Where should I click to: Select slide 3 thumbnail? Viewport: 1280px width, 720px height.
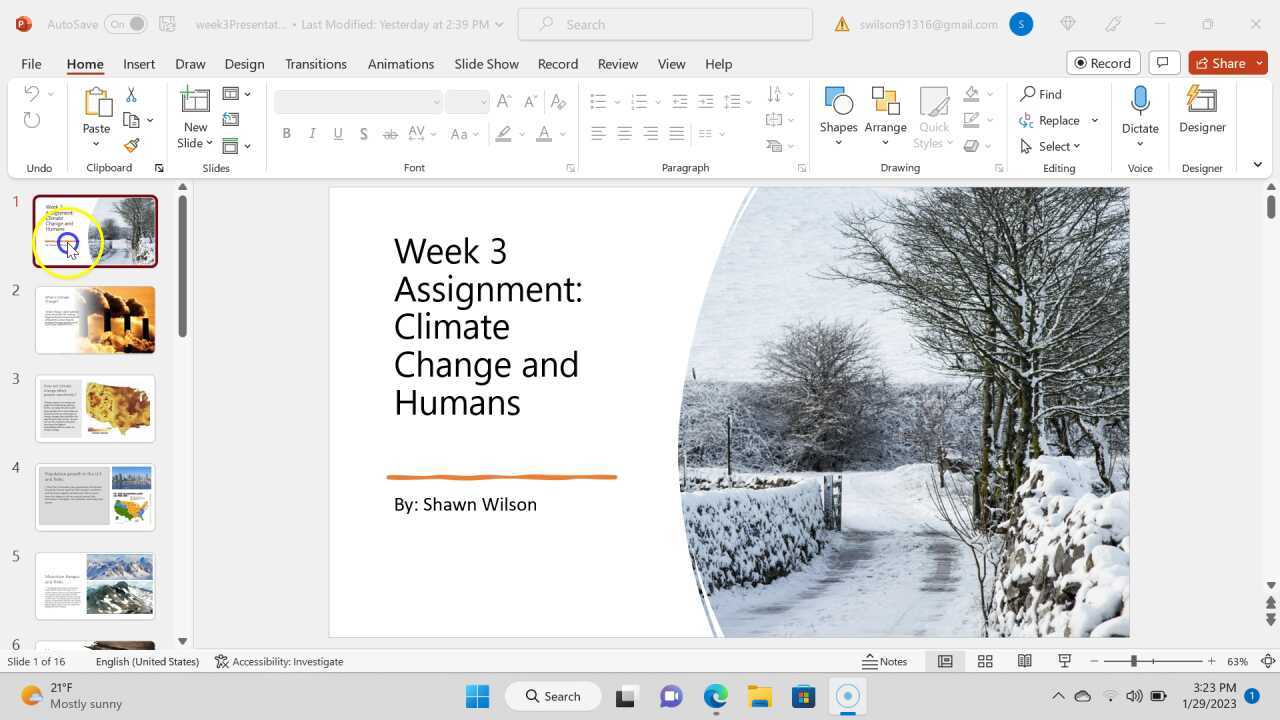tap(95, 408)
